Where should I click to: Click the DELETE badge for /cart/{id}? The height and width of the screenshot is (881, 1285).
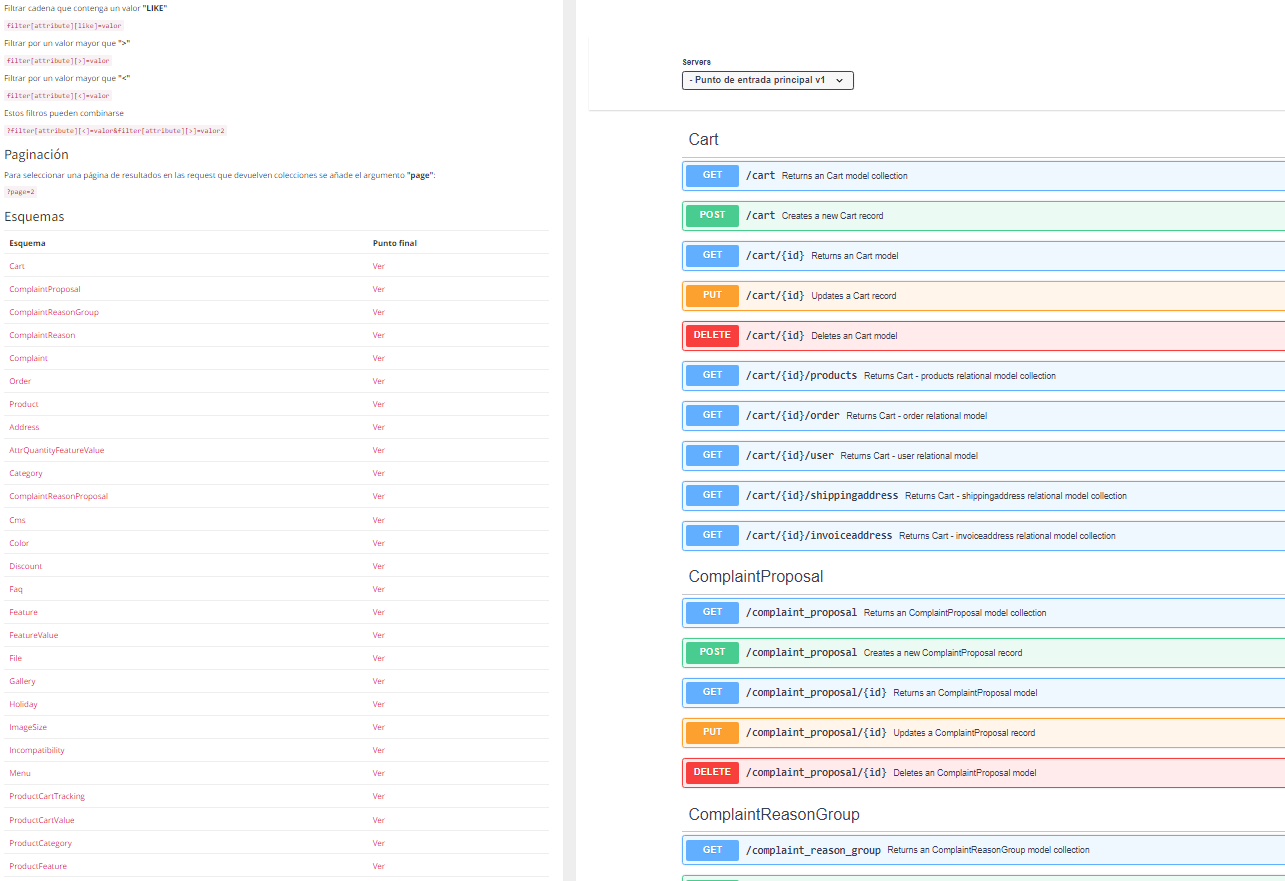click(x=712, y=336)
